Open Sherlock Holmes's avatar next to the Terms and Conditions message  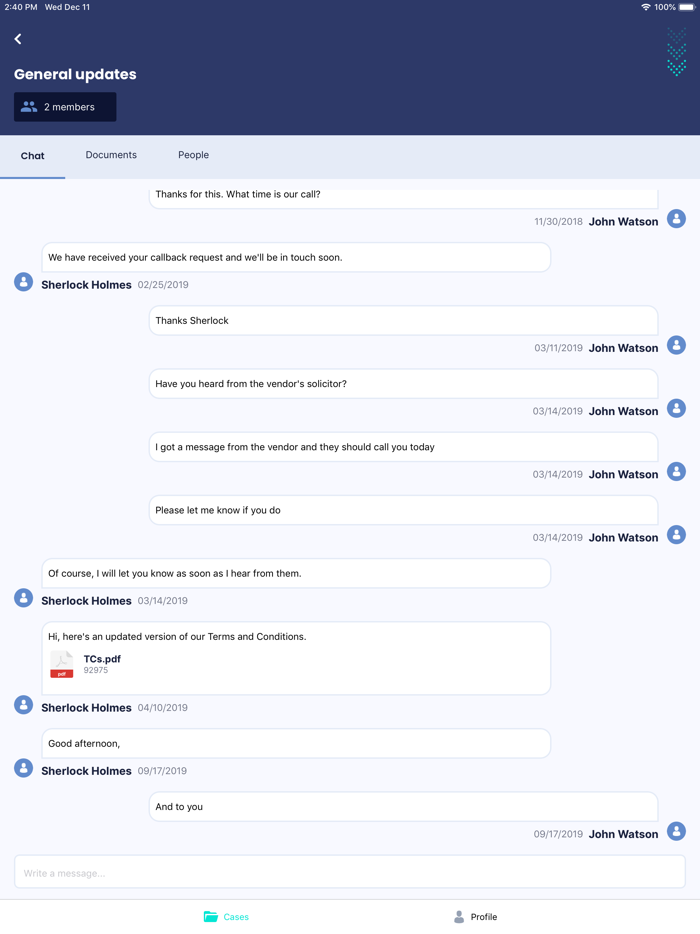point(23,705)
